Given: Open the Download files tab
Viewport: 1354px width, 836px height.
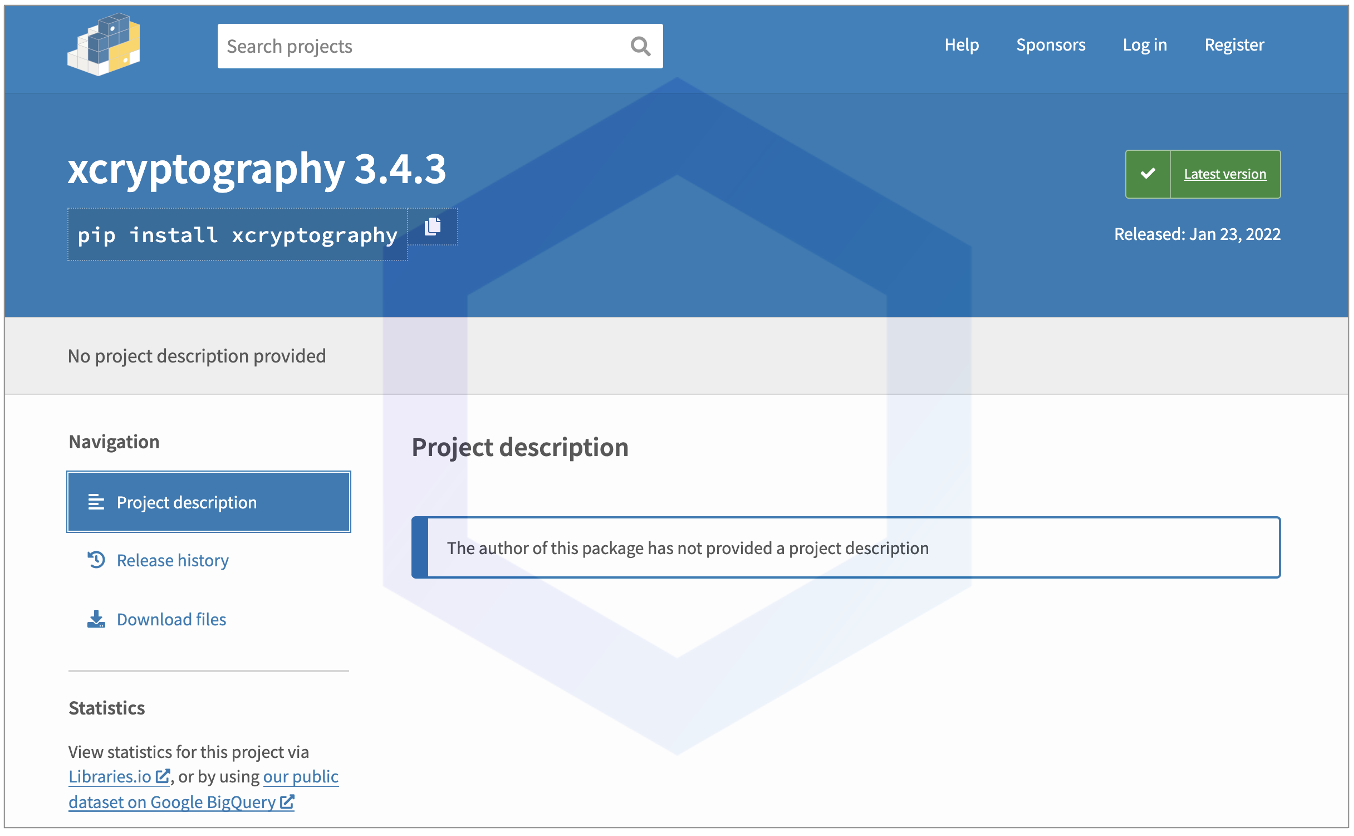Looking at the screenshot, I should click(171, 619).
